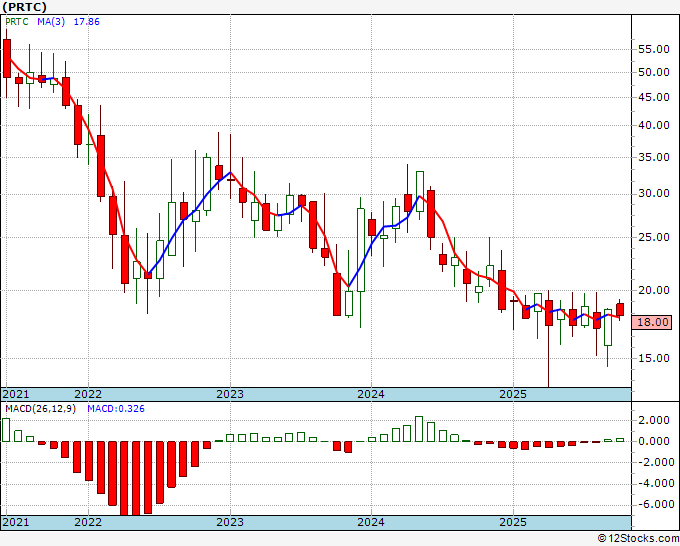Click the 40.00 price axis label
The width and height of the screenshot is (680, 546).
(654, 125)
